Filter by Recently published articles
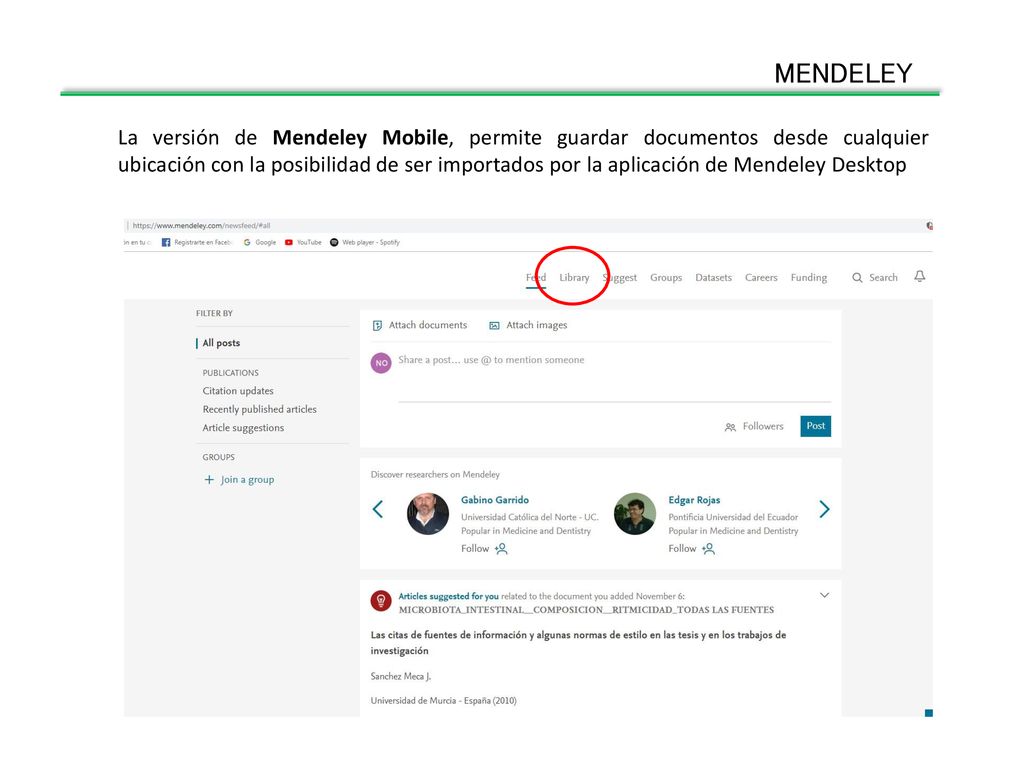Image resolution: width=1024 pixels, height=768 pixels. tap(259, 409)
